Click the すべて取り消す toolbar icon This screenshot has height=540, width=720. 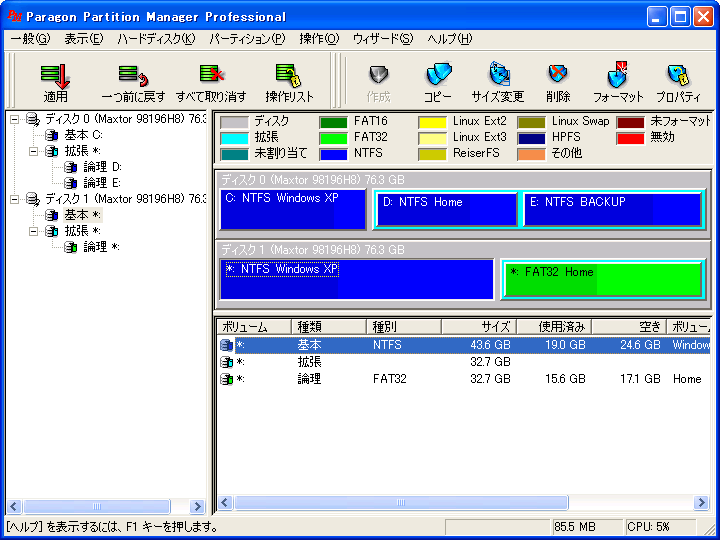click(211, 75)
